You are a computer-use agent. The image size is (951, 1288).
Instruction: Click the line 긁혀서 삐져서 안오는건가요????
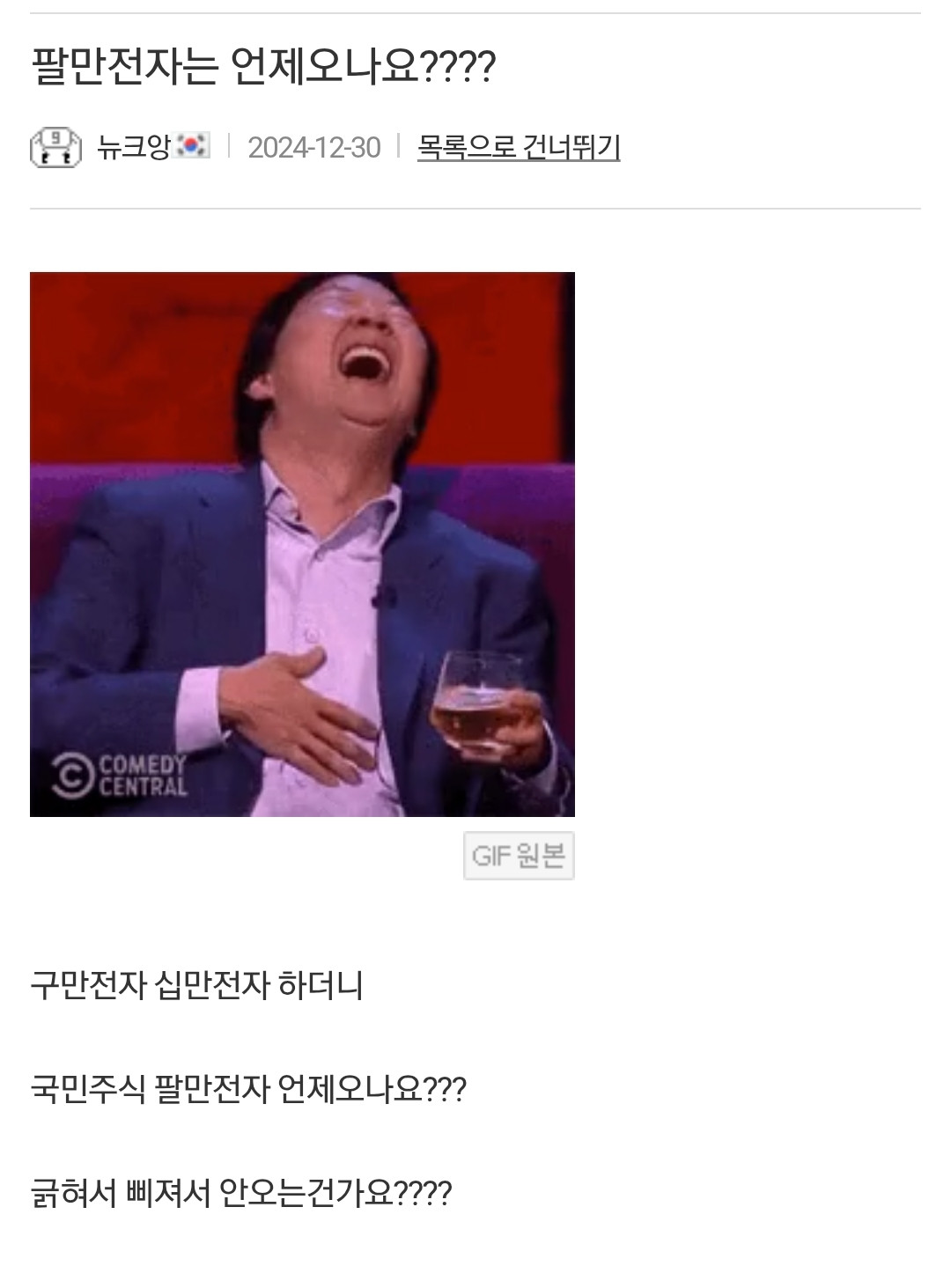pos(241,1194)
